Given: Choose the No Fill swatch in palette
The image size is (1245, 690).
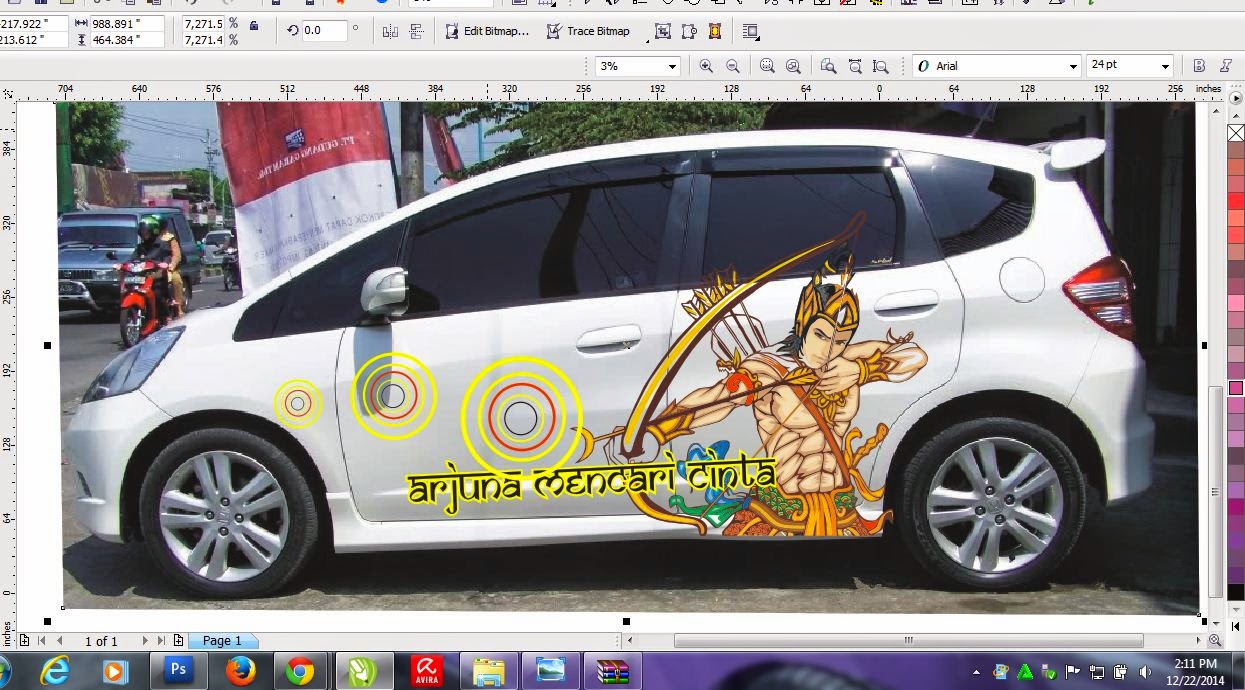Looking at the screenshot, I should 1236,133.
